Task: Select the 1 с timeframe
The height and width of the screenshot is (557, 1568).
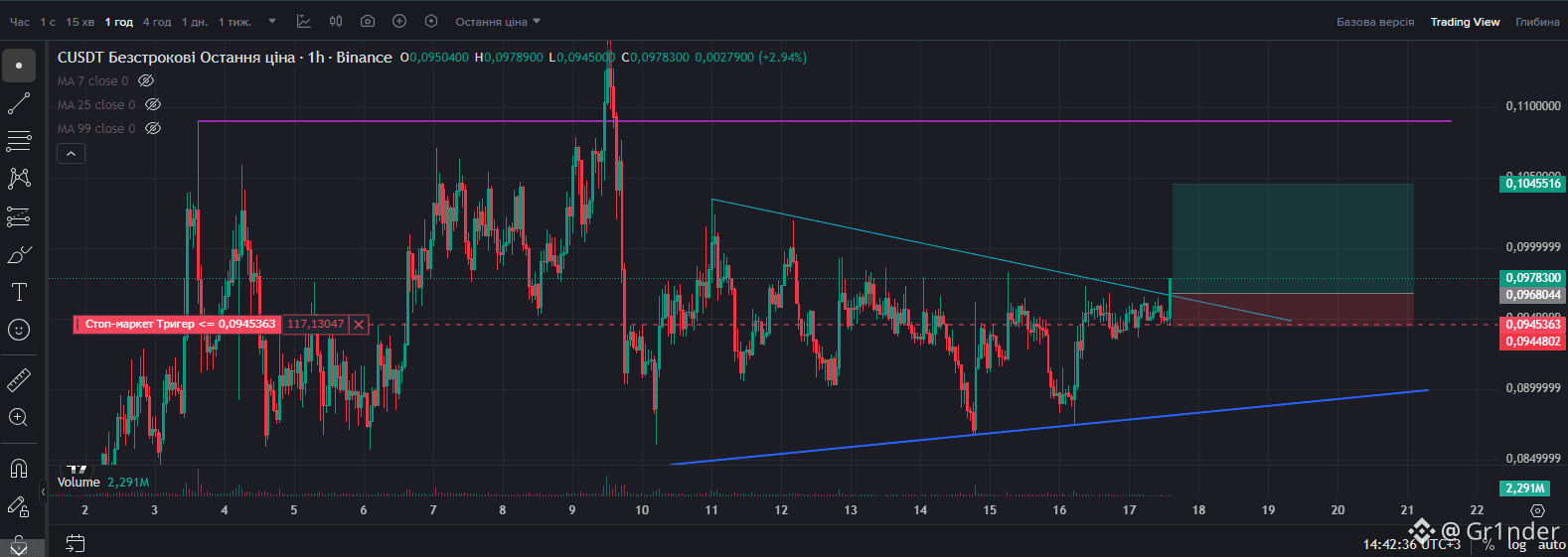Action: coord(48,21)
